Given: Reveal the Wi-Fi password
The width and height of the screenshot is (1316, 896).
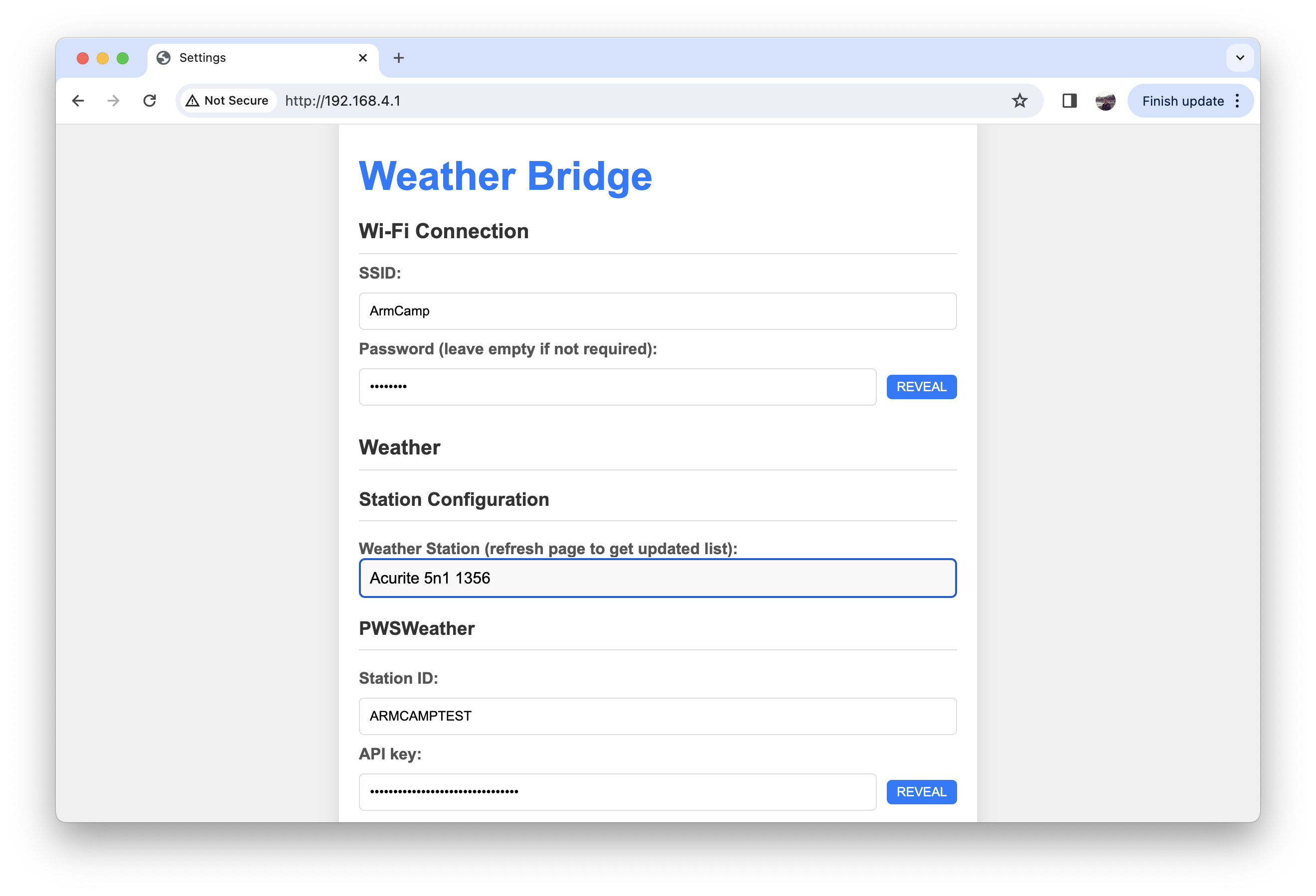Looking at the screenshot, I should click(921, 387).
